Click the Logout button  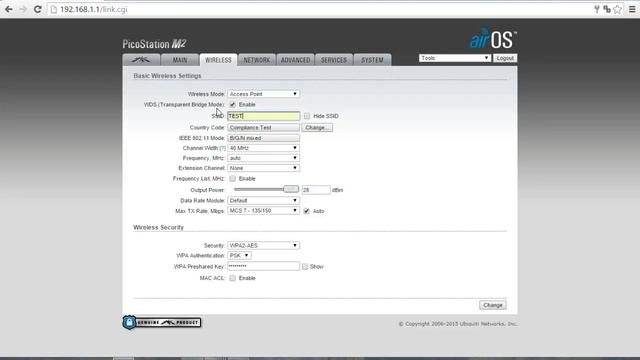[505, 58]
